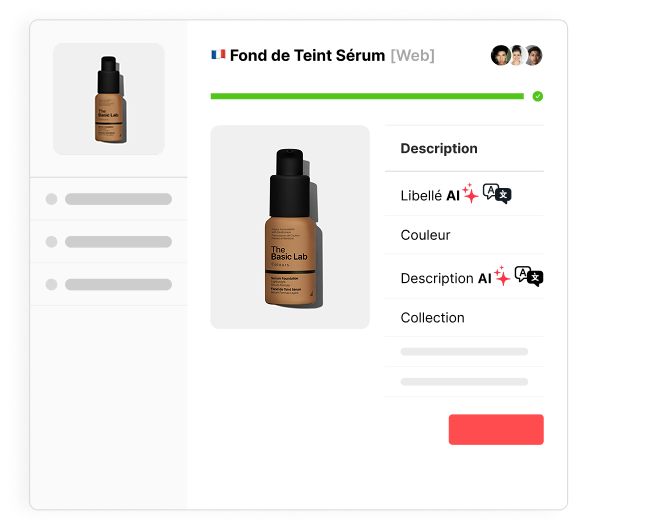The height and width of the screenshot is (530, 645).
Task: Click the green completeness progress bar
Action: [x=367, y=96]
